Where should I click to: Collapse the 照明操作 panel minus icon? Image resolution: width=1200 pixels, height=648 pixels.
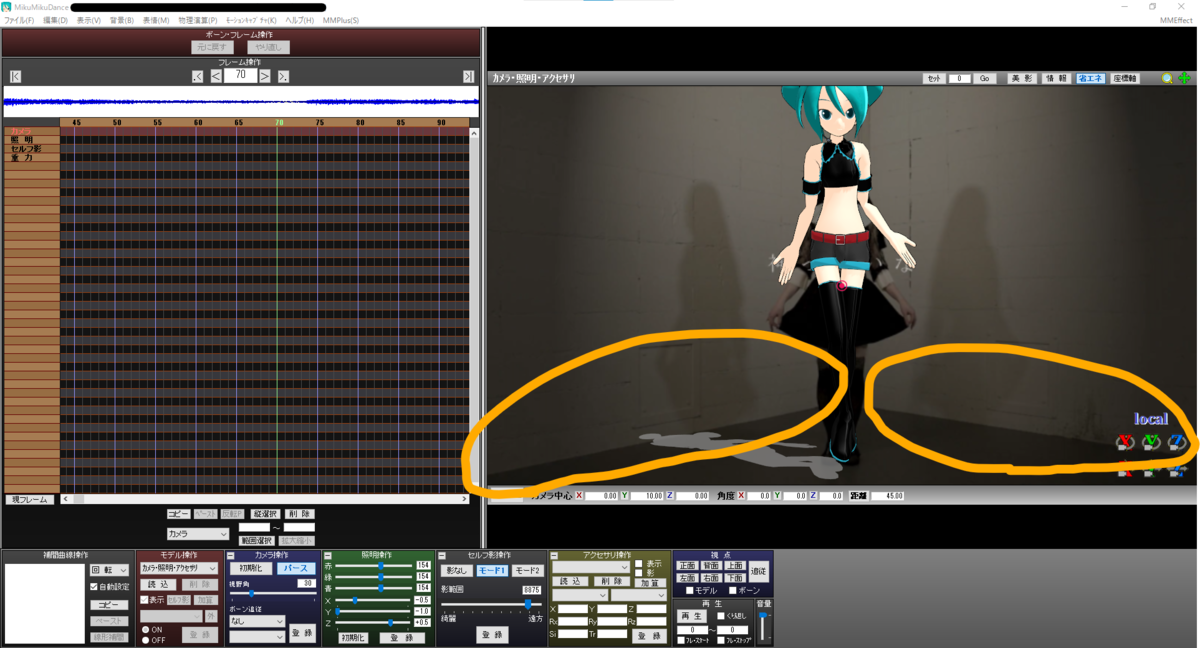(328, 555)
